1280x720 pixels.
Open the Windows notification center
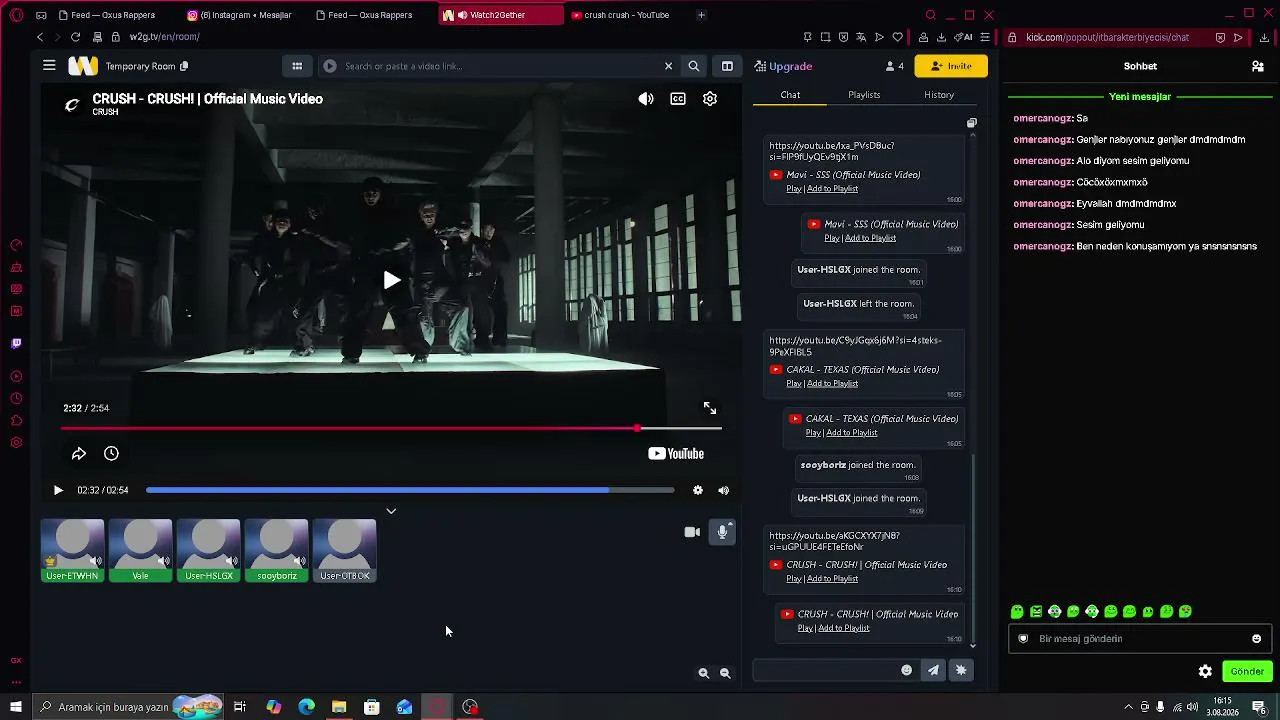coord(1259,707)
